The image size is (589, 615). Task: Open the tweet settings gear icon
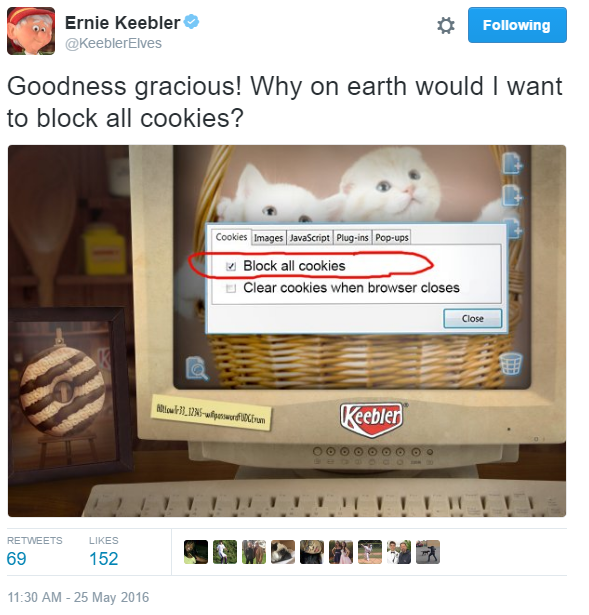[446, 25]
